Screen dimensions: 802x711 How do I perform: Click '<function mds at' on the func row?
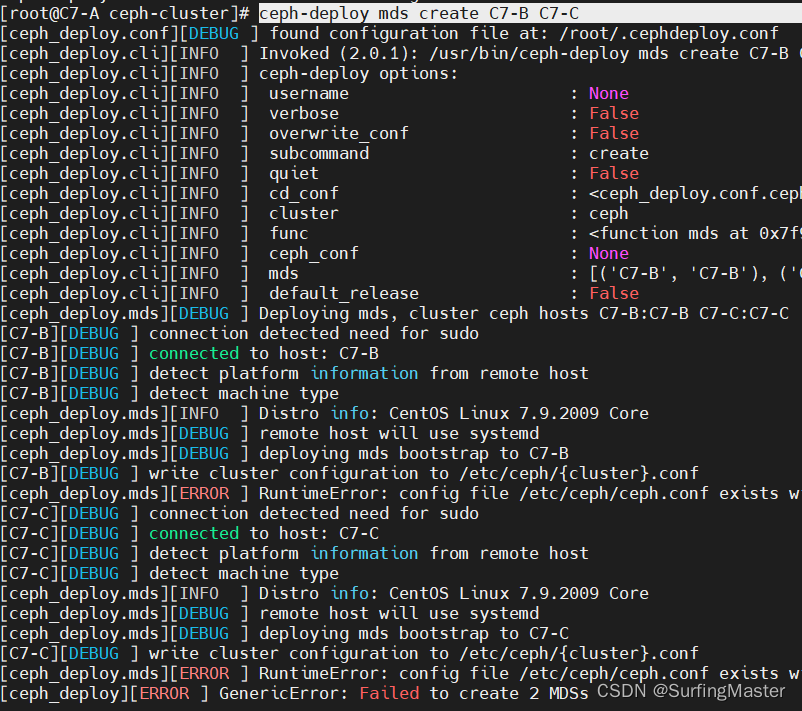669,233
